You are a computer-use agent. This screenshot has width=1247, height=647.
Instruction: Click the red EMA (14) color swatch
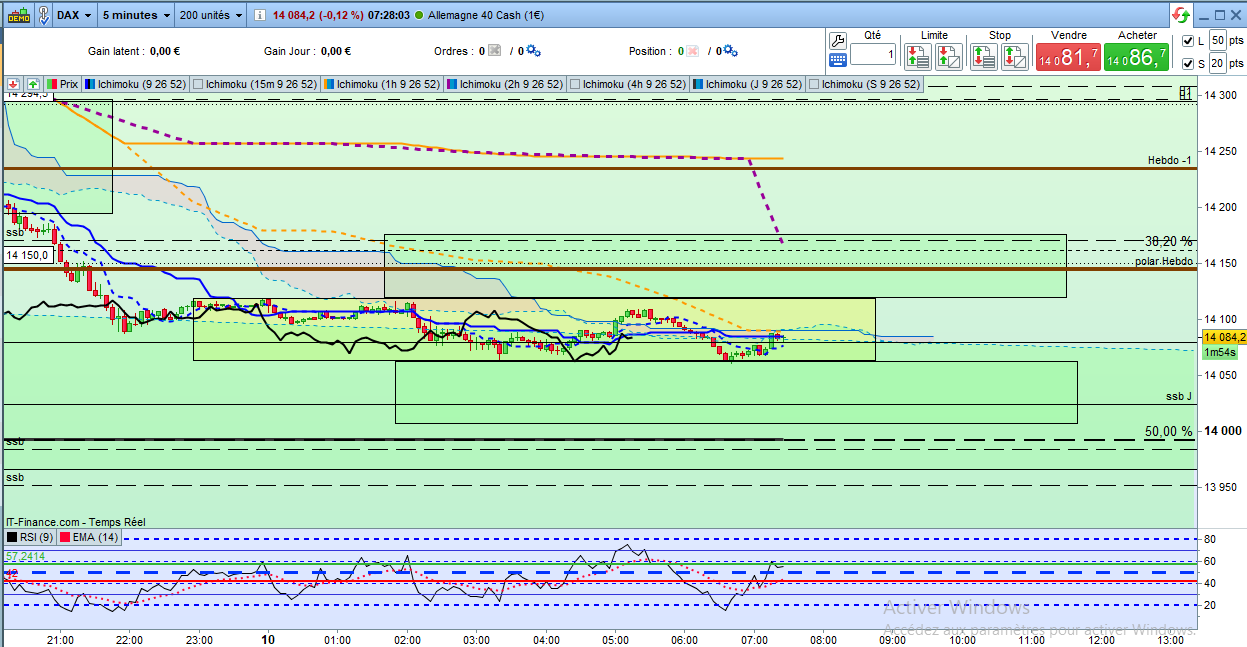(x=66, y=537)
